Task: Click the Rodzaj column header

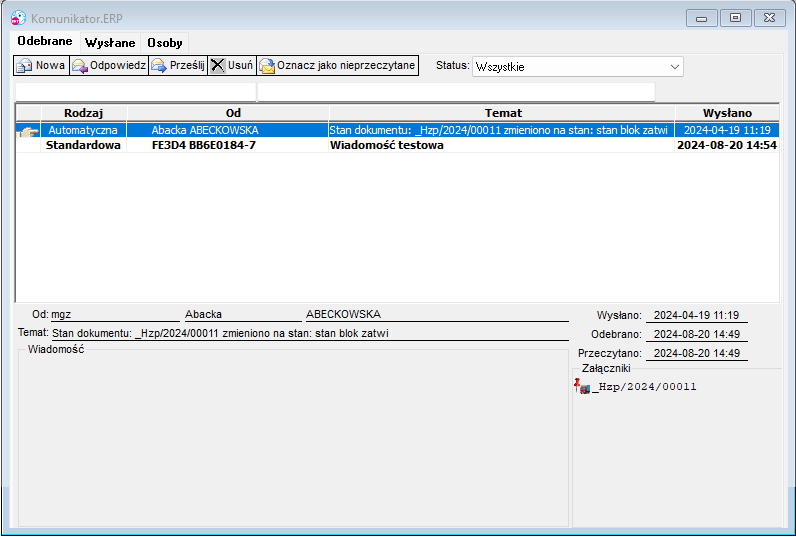Action: click(x=84, y=113)
